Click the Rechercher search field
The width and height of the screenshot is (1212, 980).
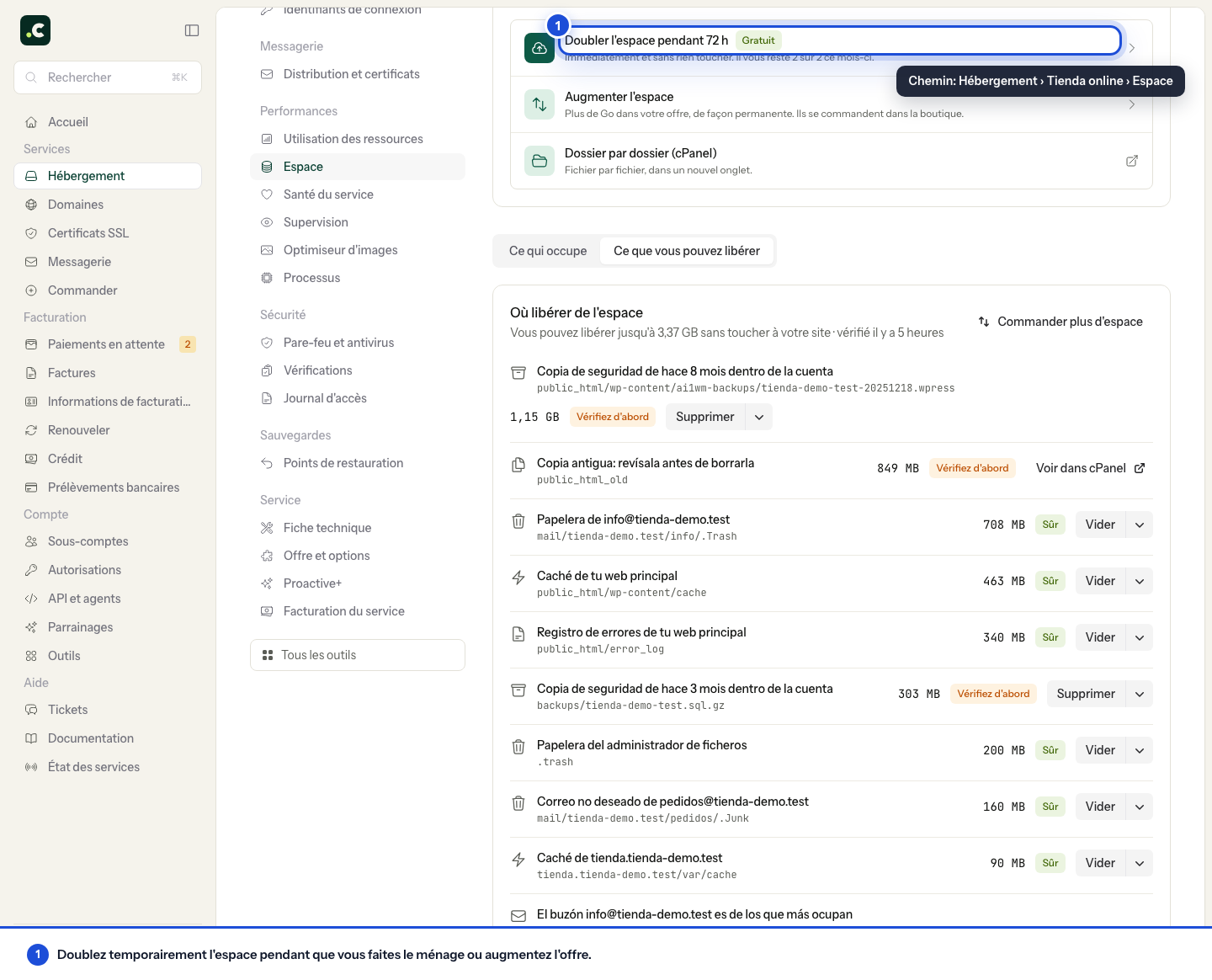click(x=108, y=77)
